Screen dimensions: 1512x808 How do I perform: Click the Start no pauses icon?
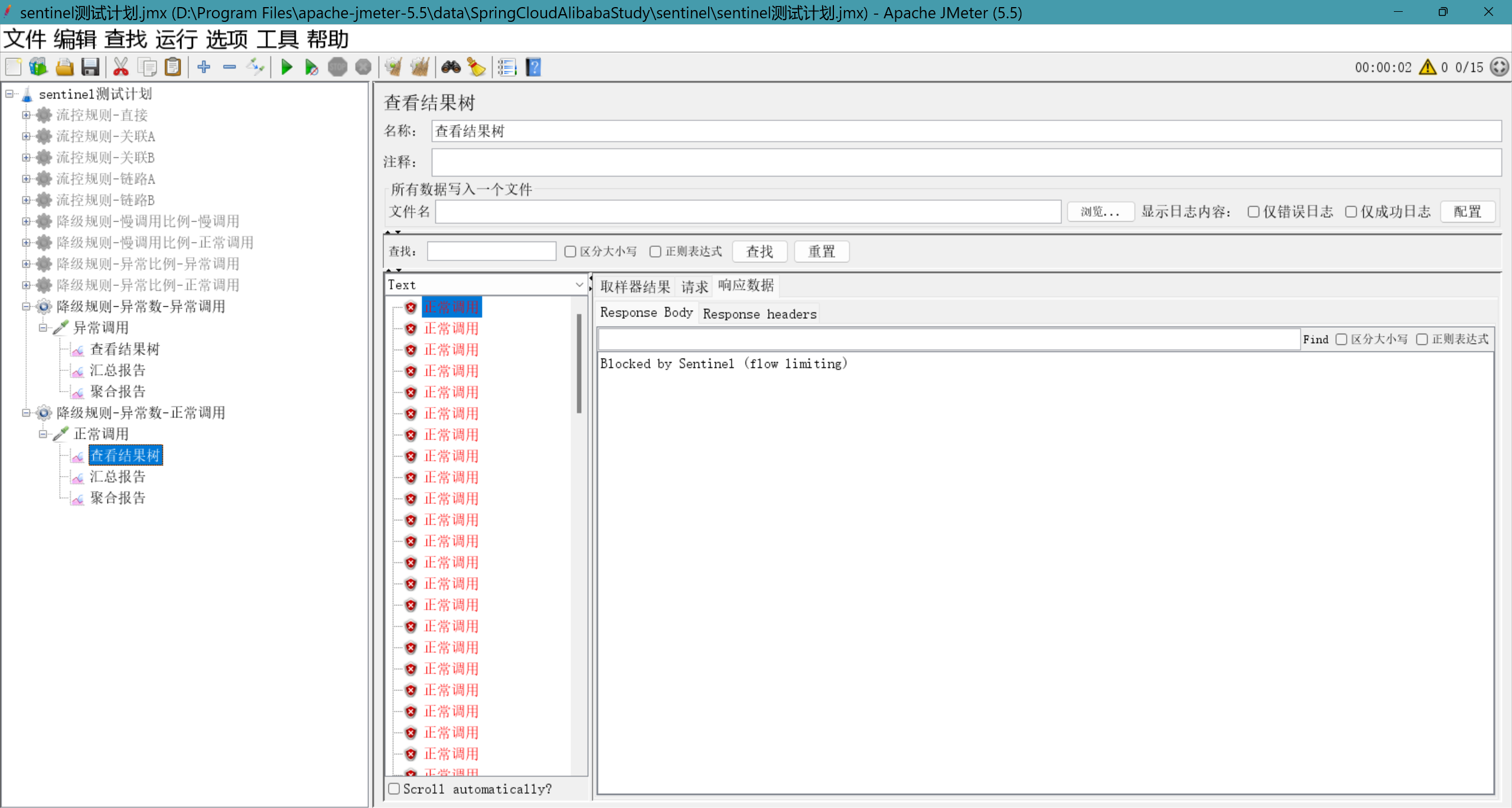[x=311, y=67]
